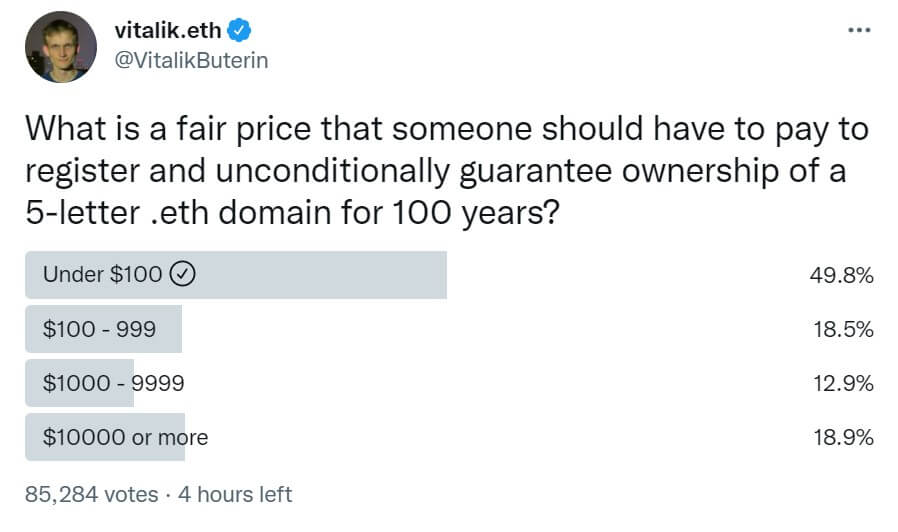Pick the "$1000 - 9999" poll option
898x532 pixels.
tap(113, 383)
